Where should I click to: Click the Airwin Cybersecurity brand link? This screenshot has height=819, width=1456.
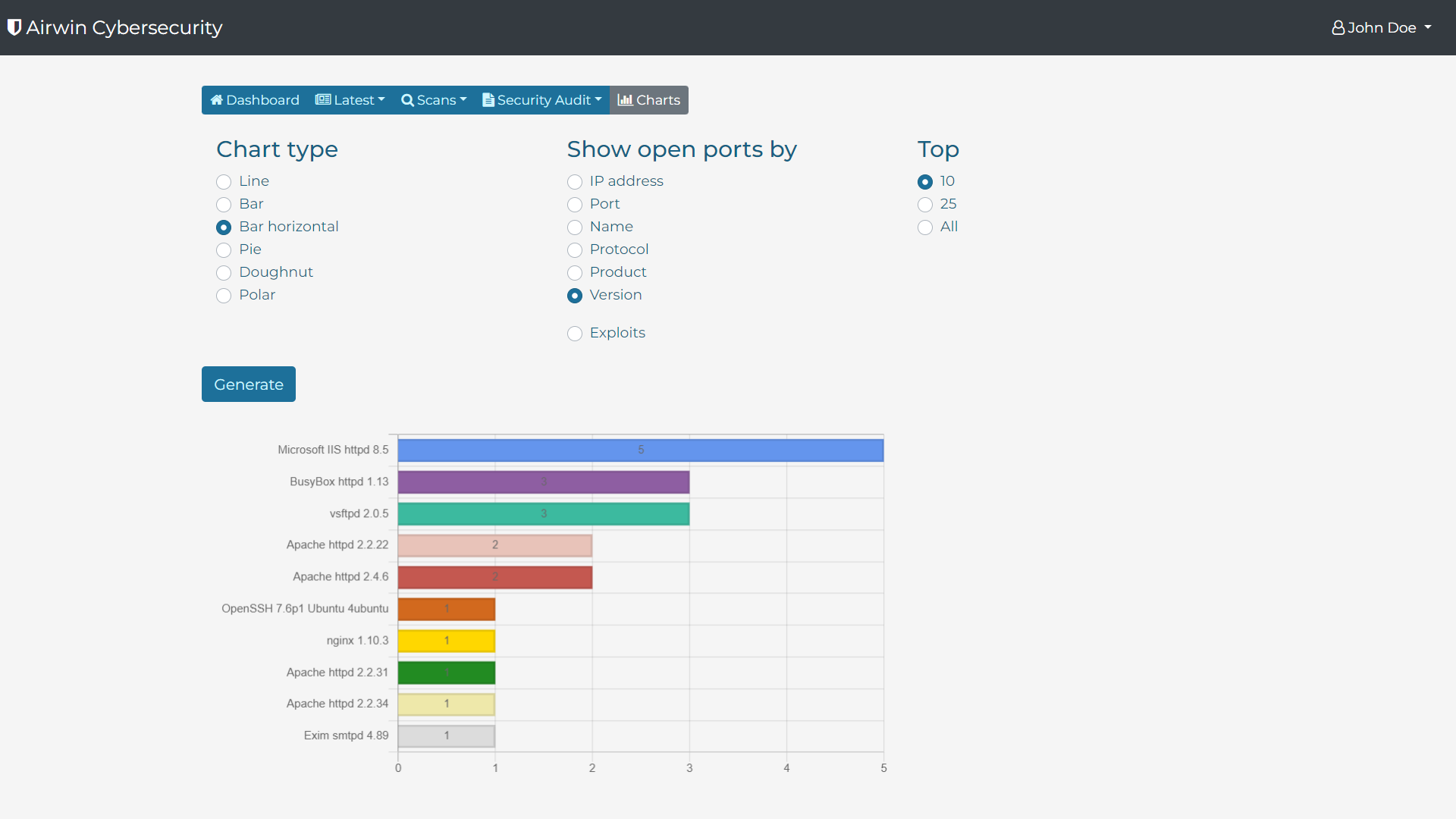[124, 27]
